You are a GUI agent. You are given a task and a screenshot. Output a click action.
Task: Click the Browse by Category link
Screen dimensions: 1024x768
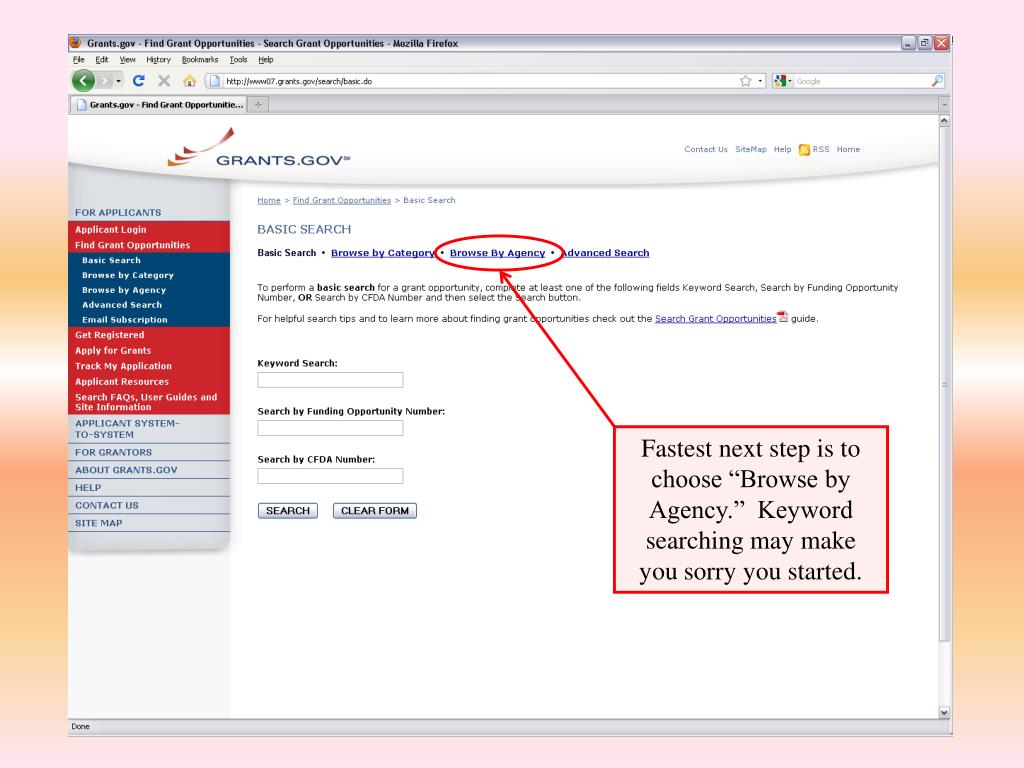[x=383, y=253]
